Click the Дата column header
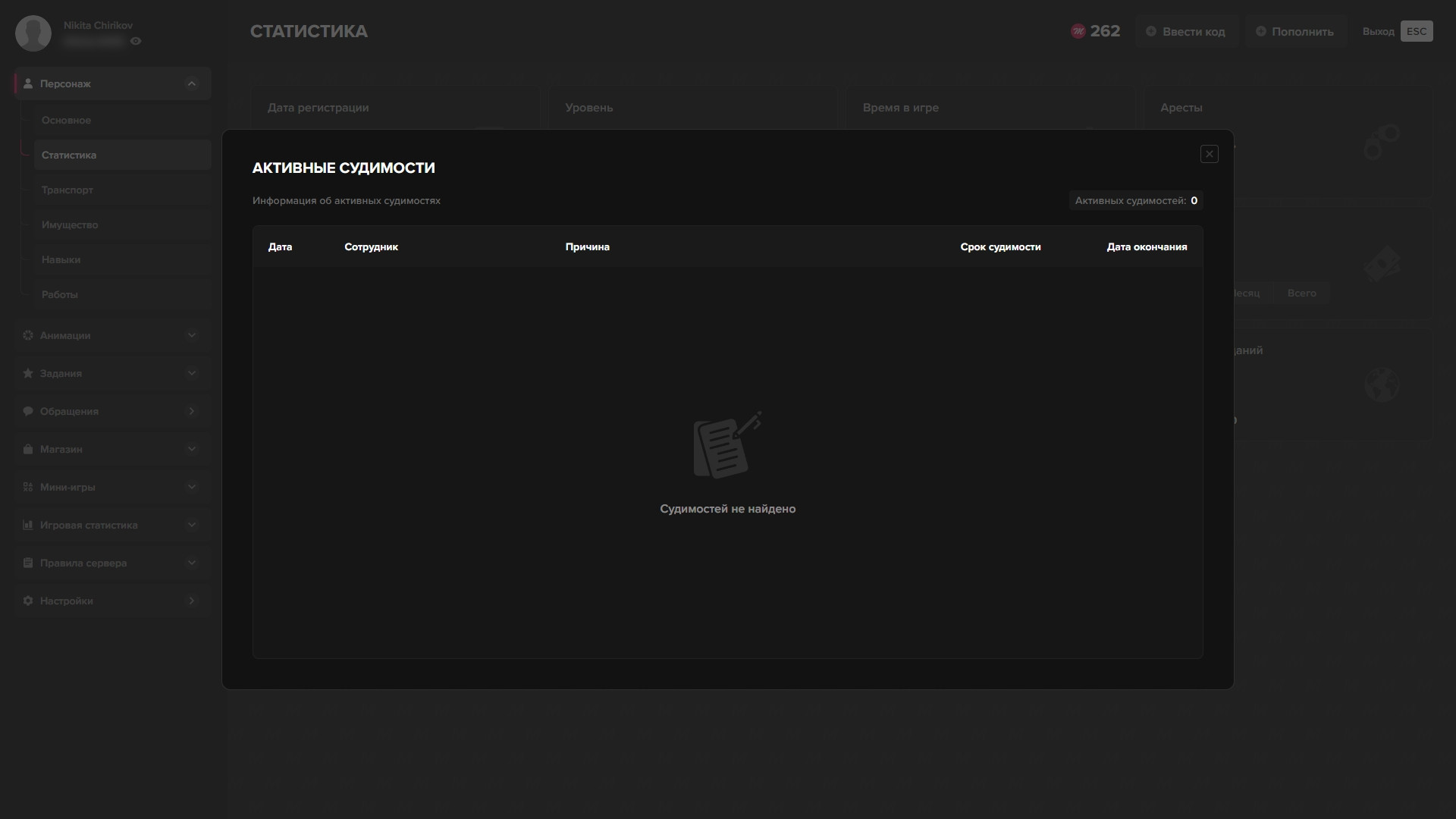This screenshot has height=819, width=1456. [280, 246]
